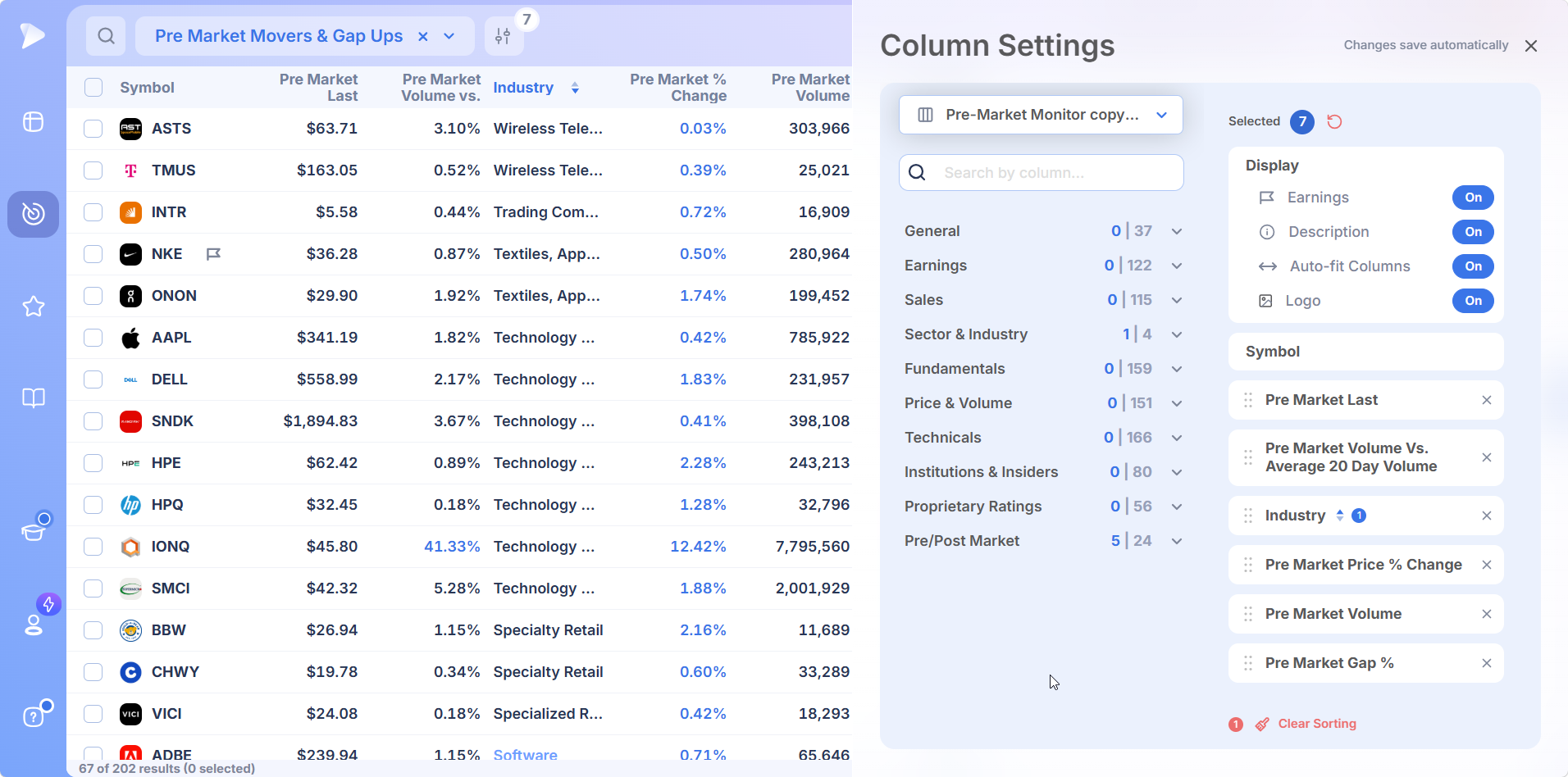Click the search magnifier icon in toolbar
The image size is (1568, 777).
coord(106,36)
